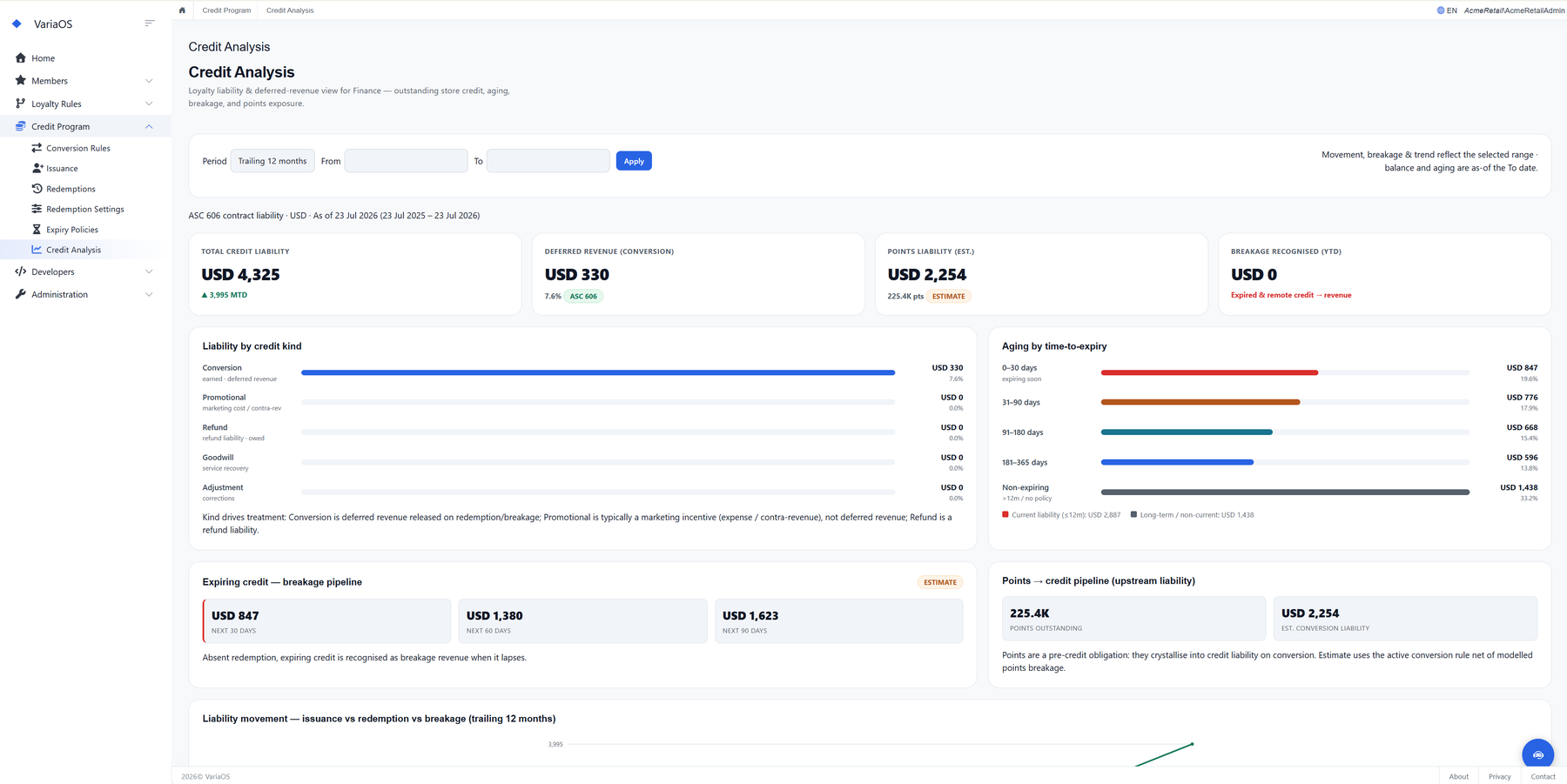This screenshot has width=1567, height=784.
Task: Expand the Administration chevron
Action: click(149, 294)
